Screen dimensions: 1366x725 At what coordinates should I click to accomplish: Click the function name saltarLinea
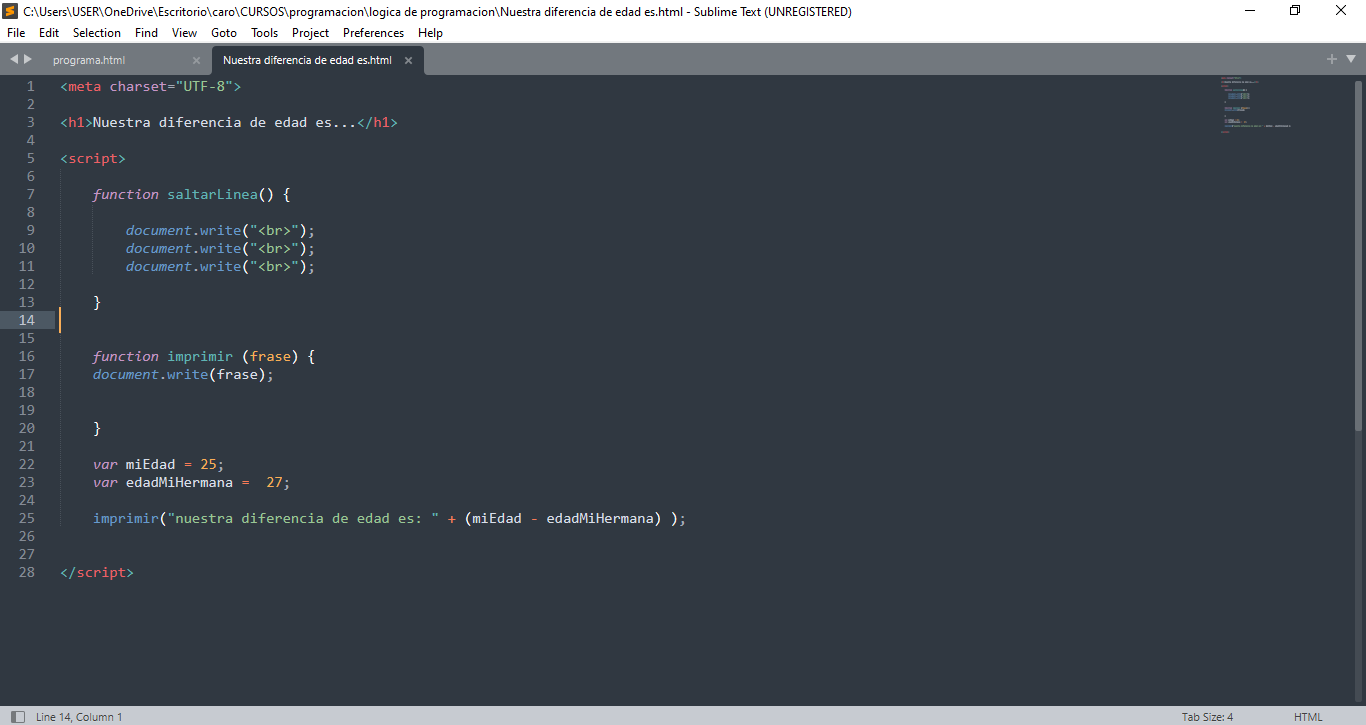pyautogui.click(x=213, y=194)
